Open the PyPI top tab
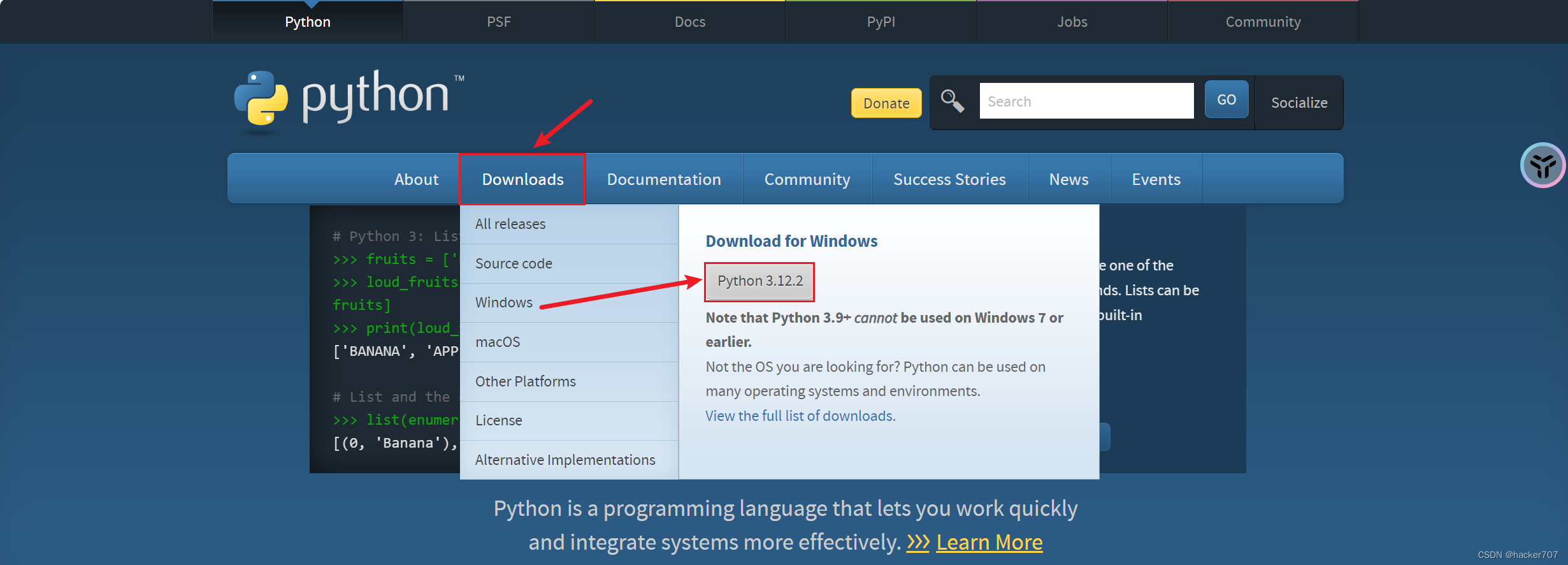 click(881, 22)
